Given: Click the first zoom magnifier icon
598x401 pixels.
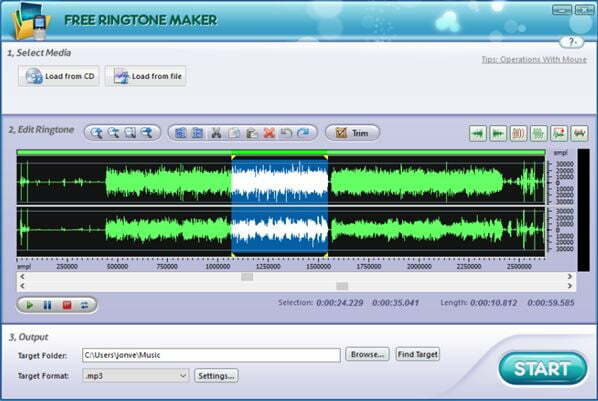Looking at the screenshot, I should 96,133.
